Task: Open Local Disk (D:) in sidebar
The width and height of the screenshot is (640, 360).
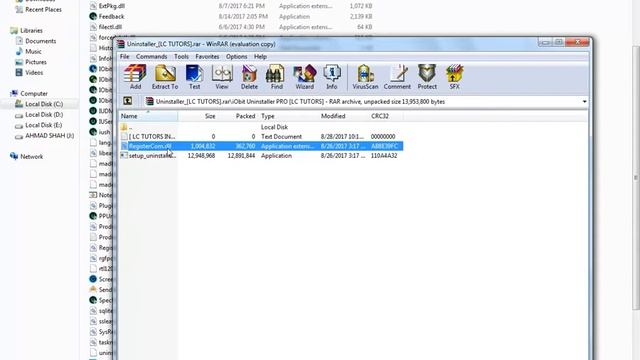Action: pos(44,115)
